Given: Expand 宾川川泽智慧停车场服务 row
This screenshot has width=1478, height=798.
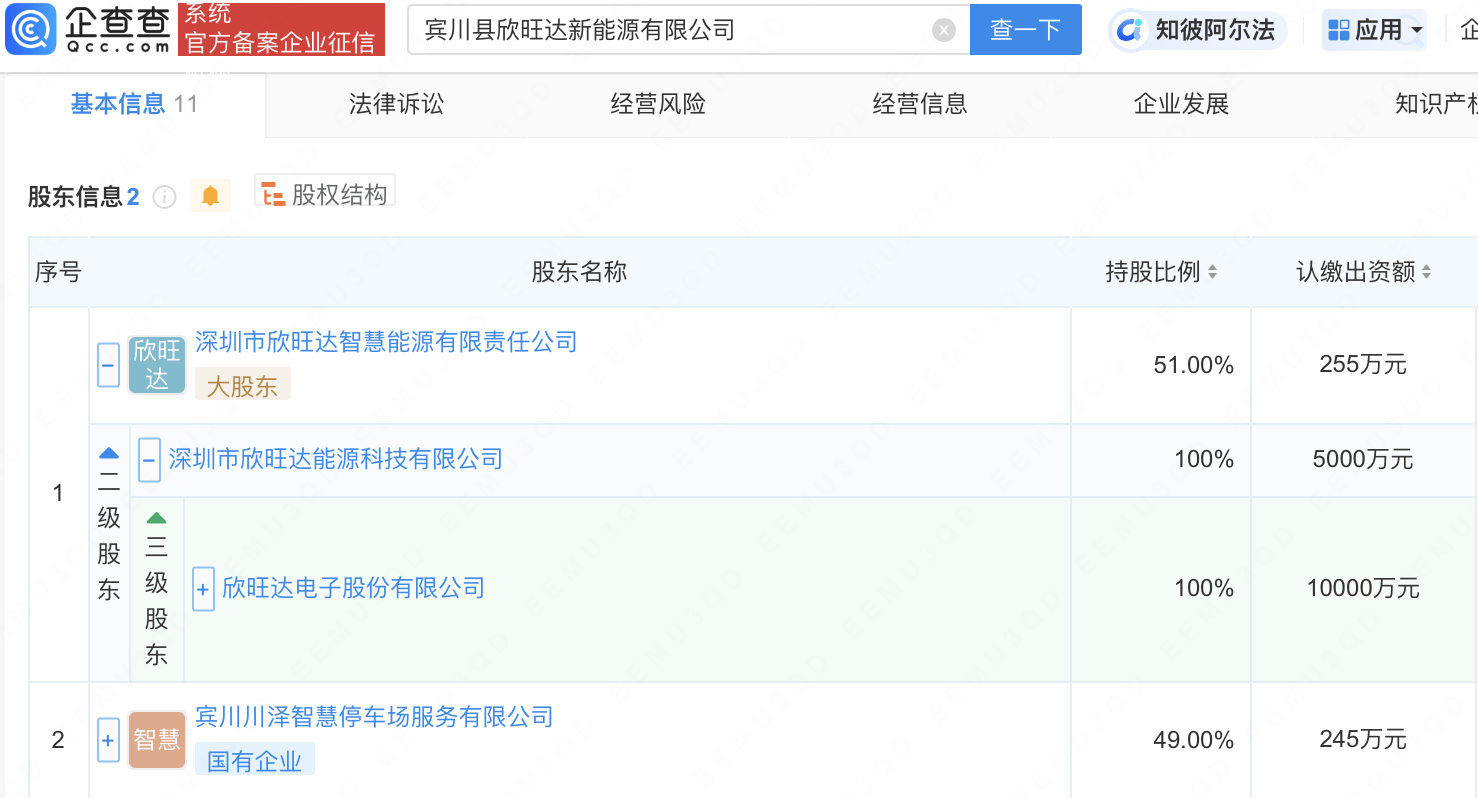Looking at the screenshot, I should point(109,740).
